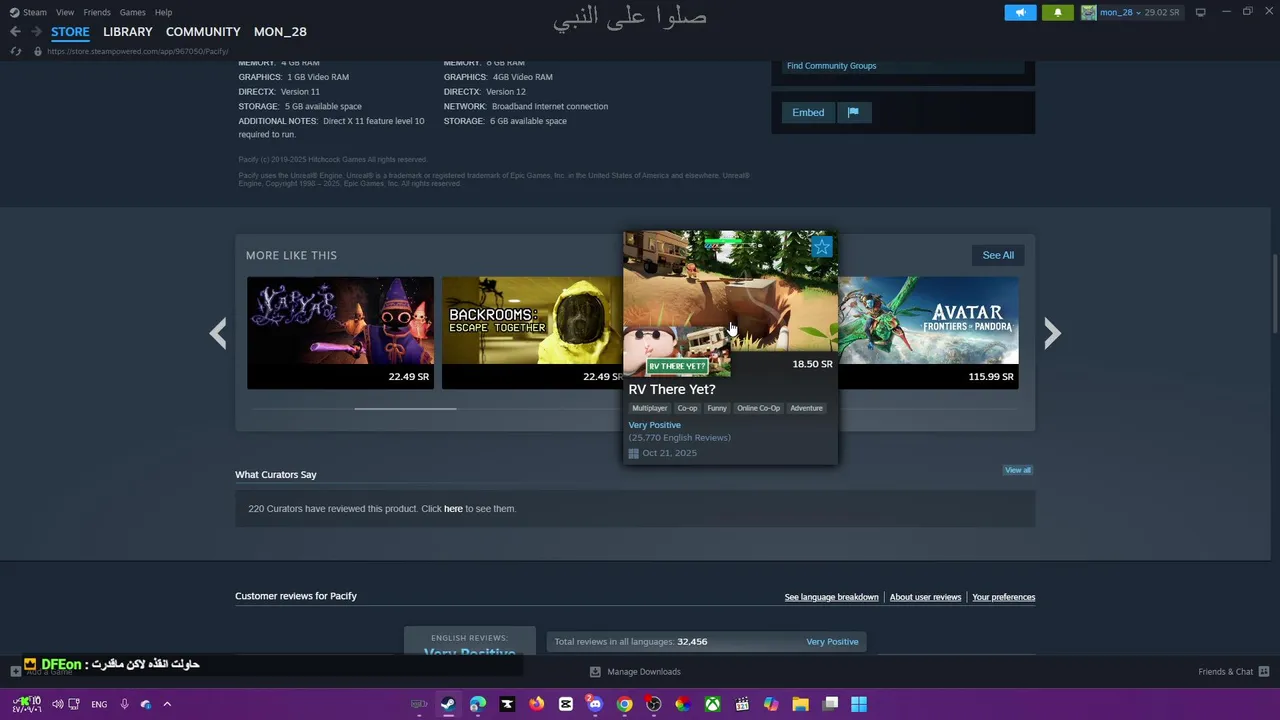Open OBS Studio from the taskbar
This screenshot has width=1280, height=720.
pyautogui.click(x=654, y=704)
